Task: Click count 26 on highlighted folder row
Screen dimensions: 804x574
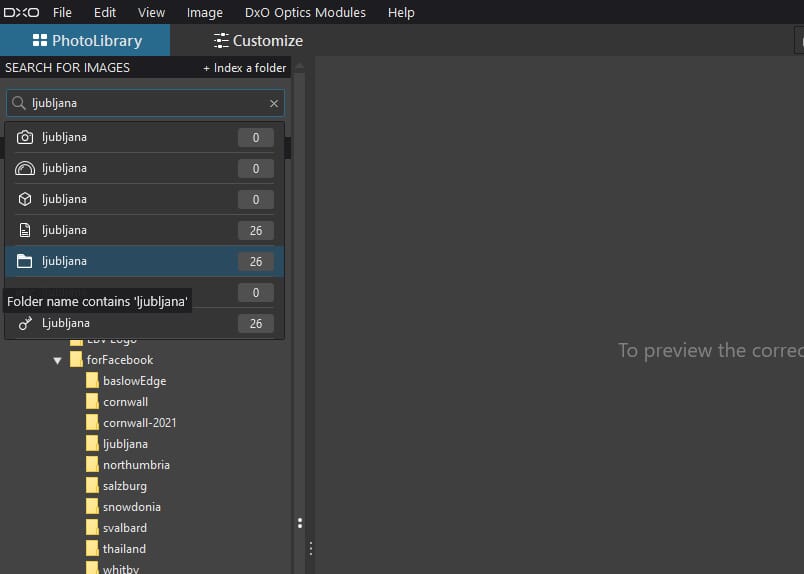Action: click(256, 262)
